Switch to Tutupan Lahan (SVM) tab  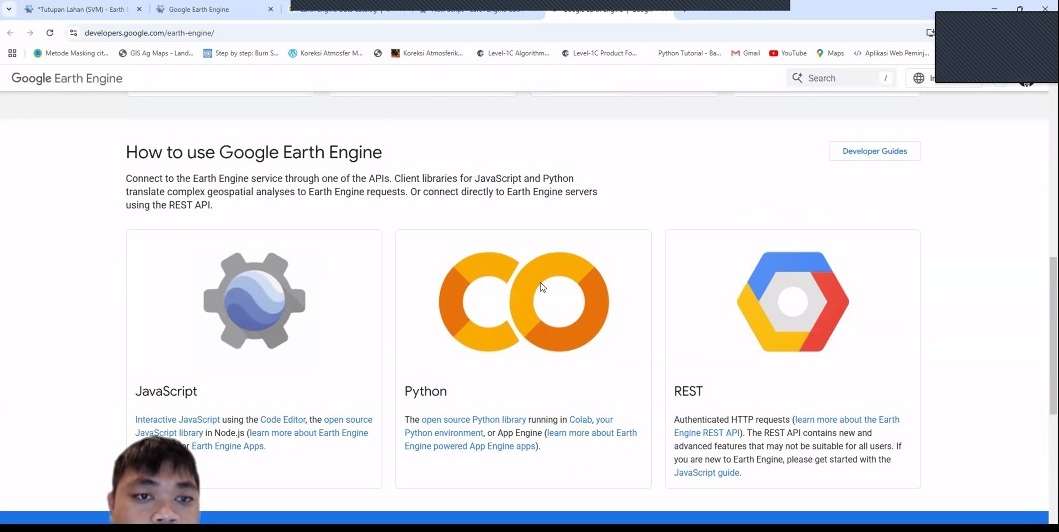[x=81, y=9]
